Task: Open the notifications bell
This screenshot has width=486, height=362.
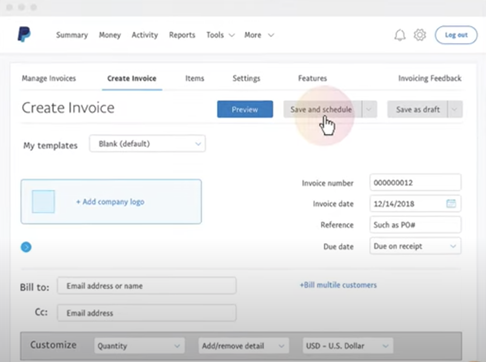Action: 400,35
